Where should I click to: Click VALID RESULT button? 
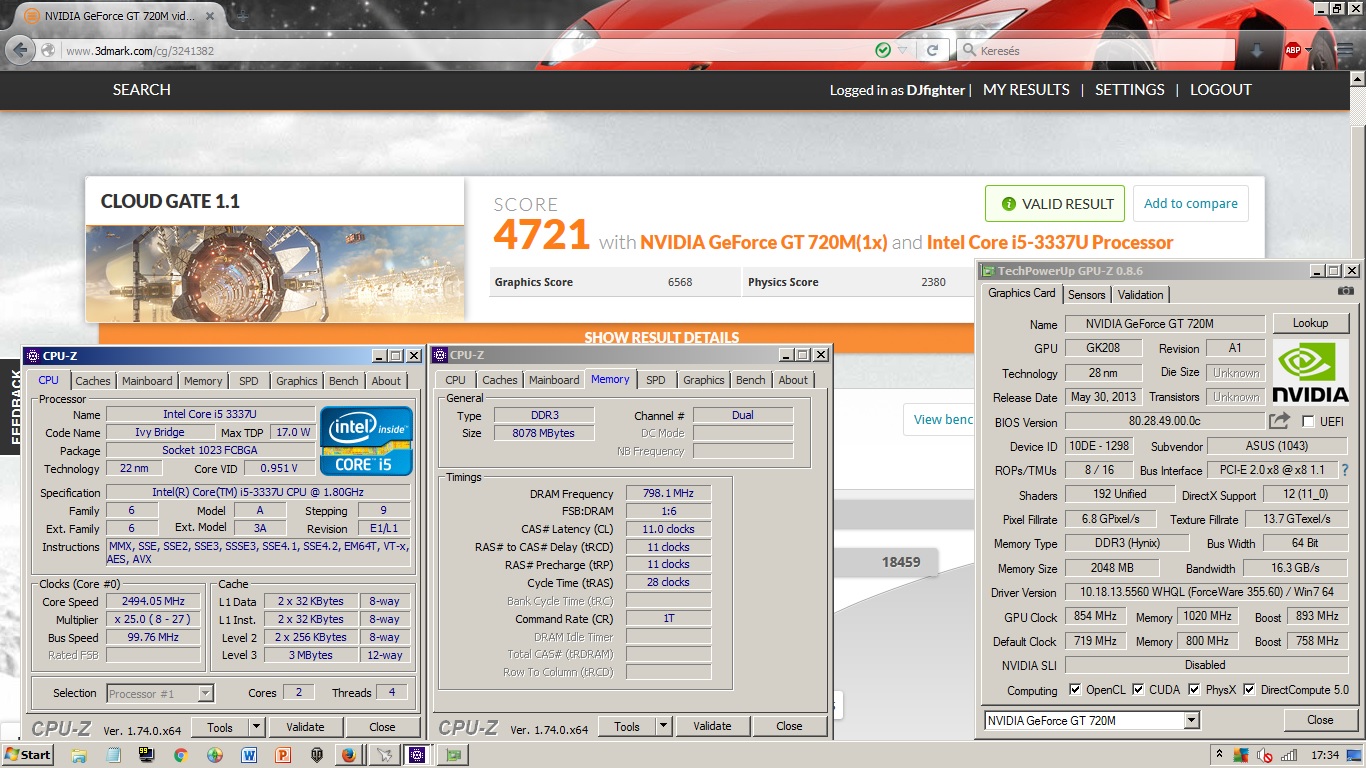1055,204
